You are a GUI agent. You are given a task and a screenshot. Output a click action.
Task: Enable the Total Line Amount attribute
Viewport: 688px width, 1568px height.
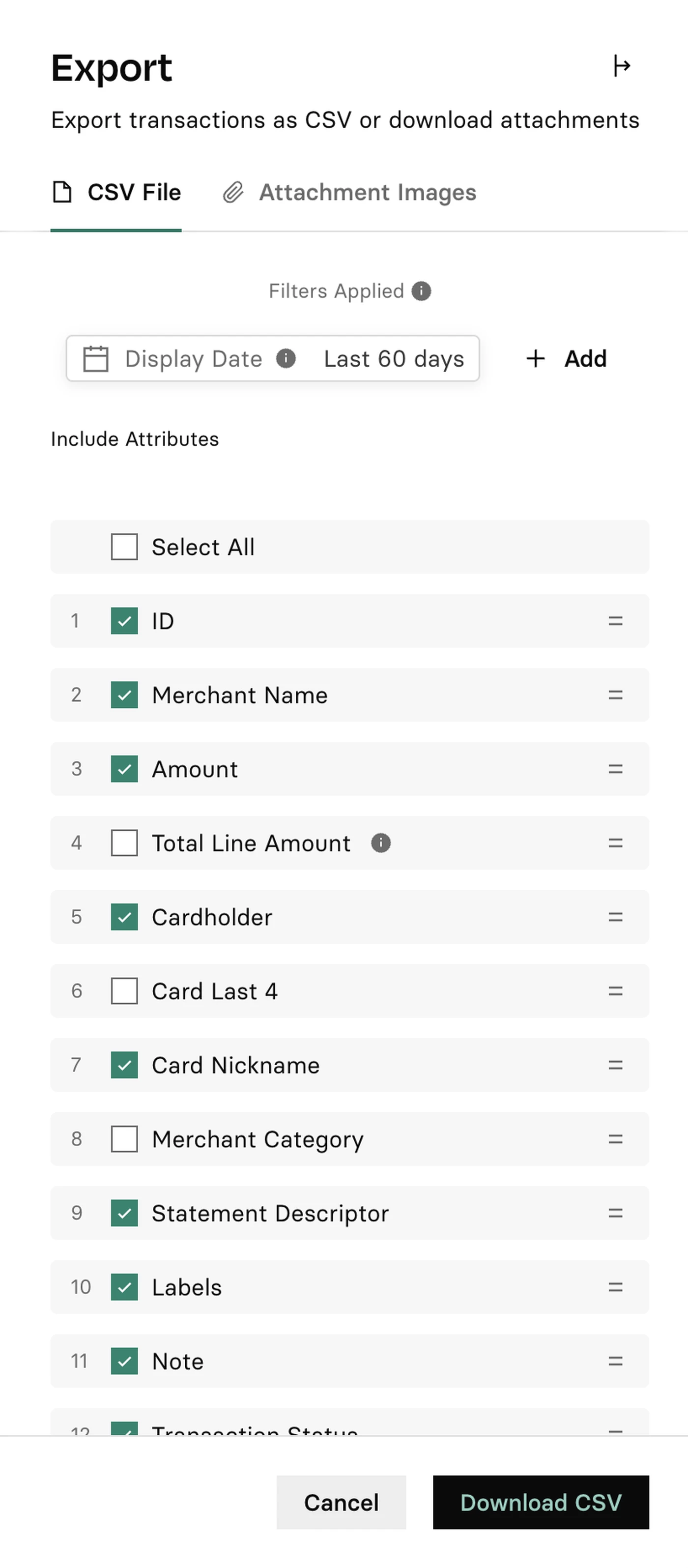[x=124, y=843]
